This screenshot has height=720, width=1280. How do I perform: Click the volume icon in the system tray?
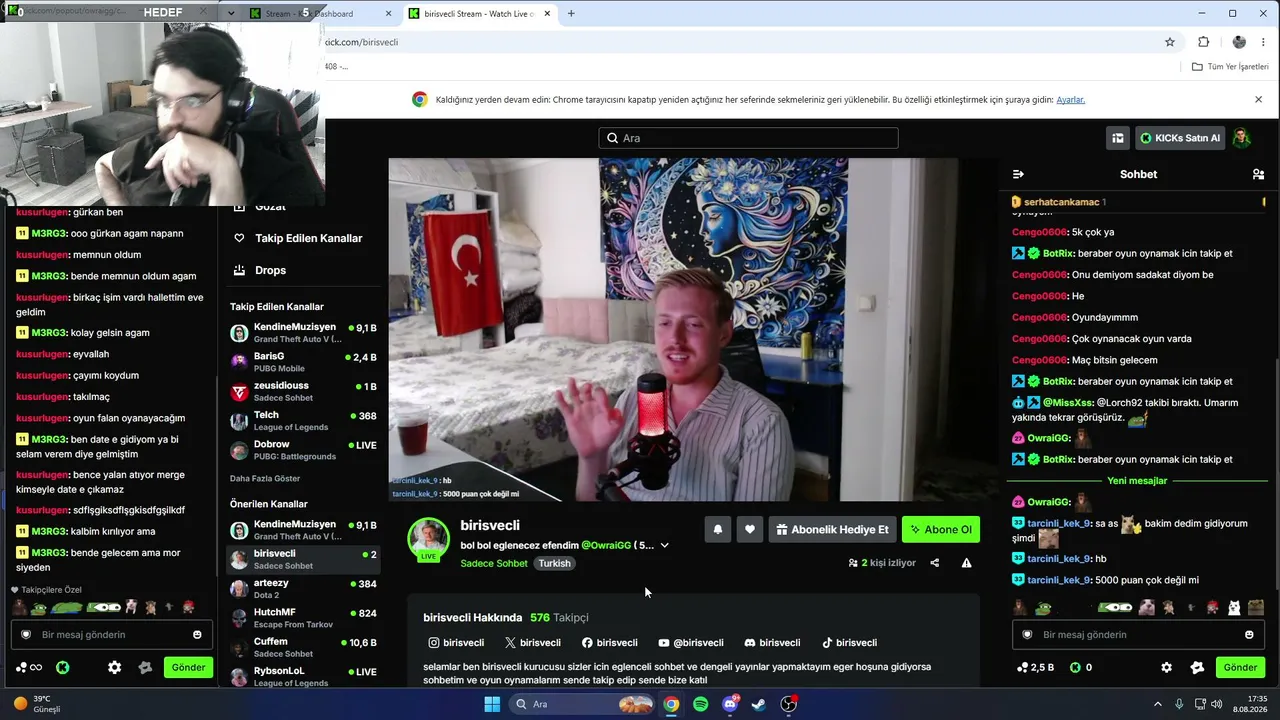[1217, 704]
